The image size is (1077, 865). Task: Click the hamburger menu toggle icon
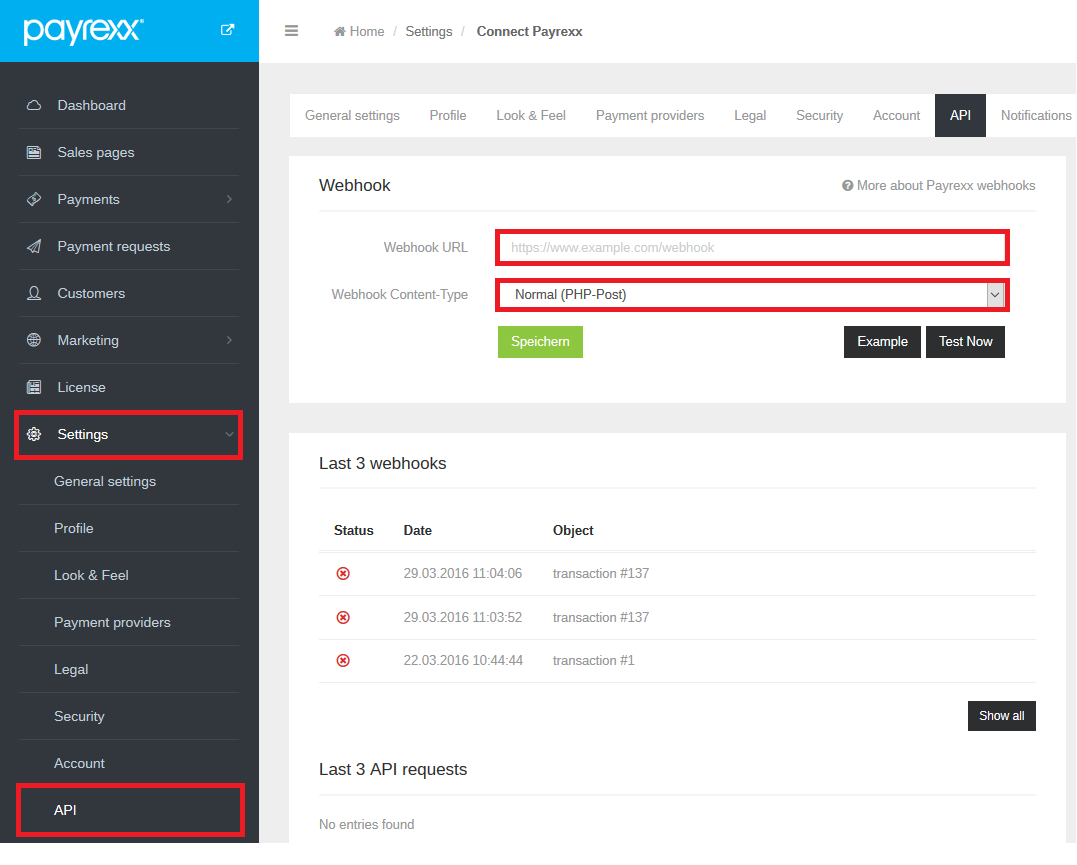tap(292, 31)
